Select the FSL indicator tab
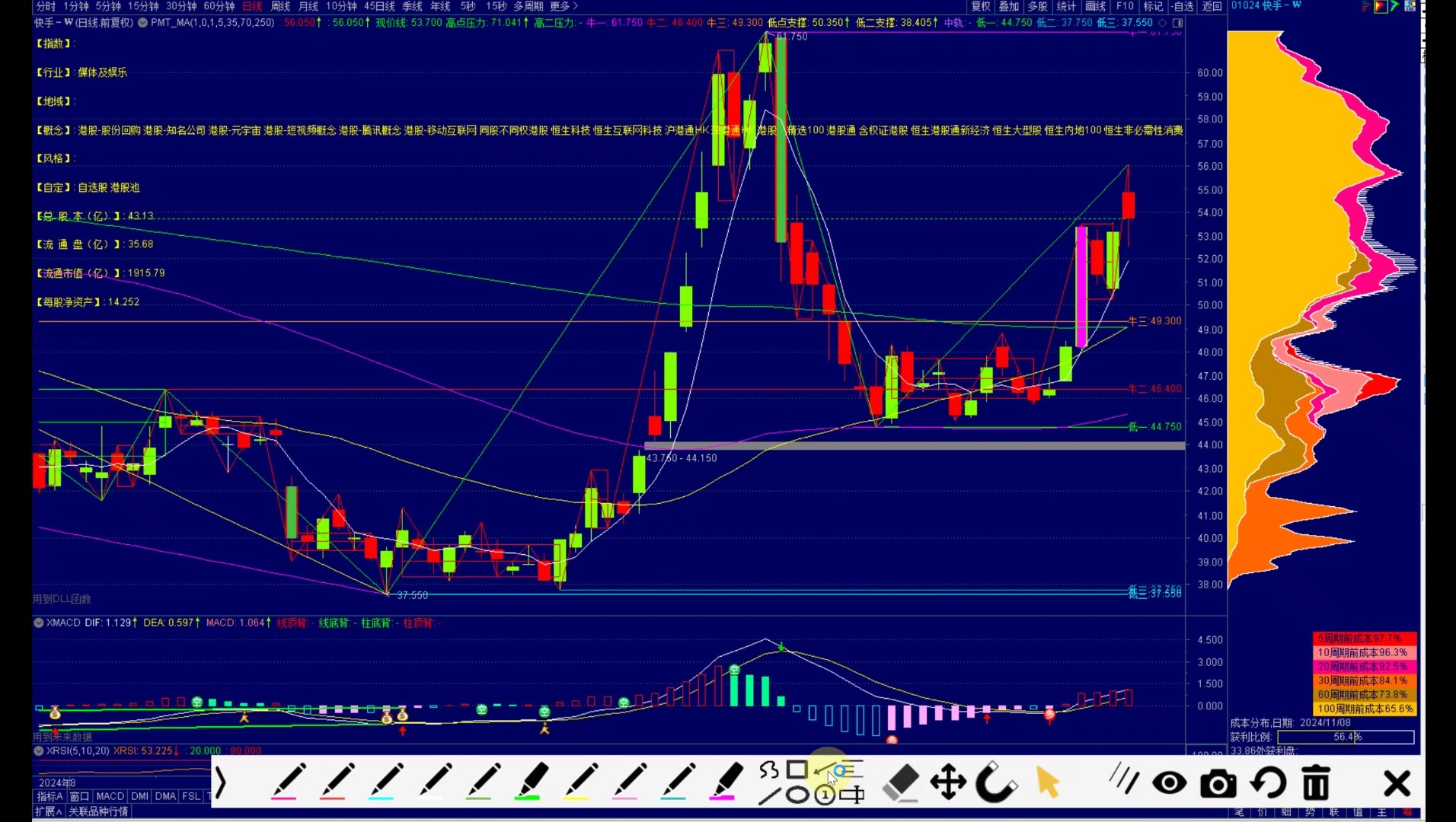The image size is (1456, 822). 191,796
